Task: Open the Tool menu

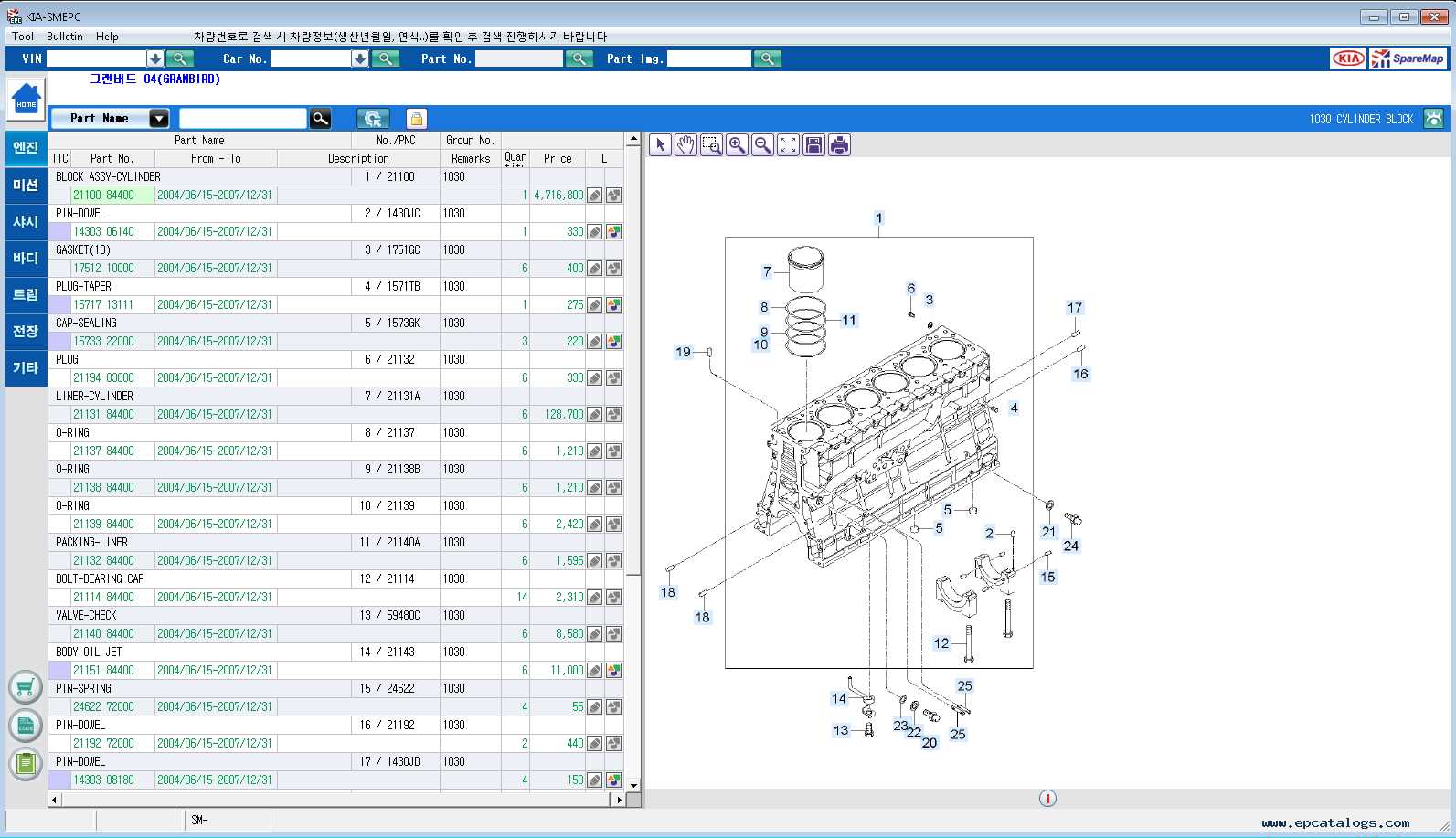Action: click(23, 37)
